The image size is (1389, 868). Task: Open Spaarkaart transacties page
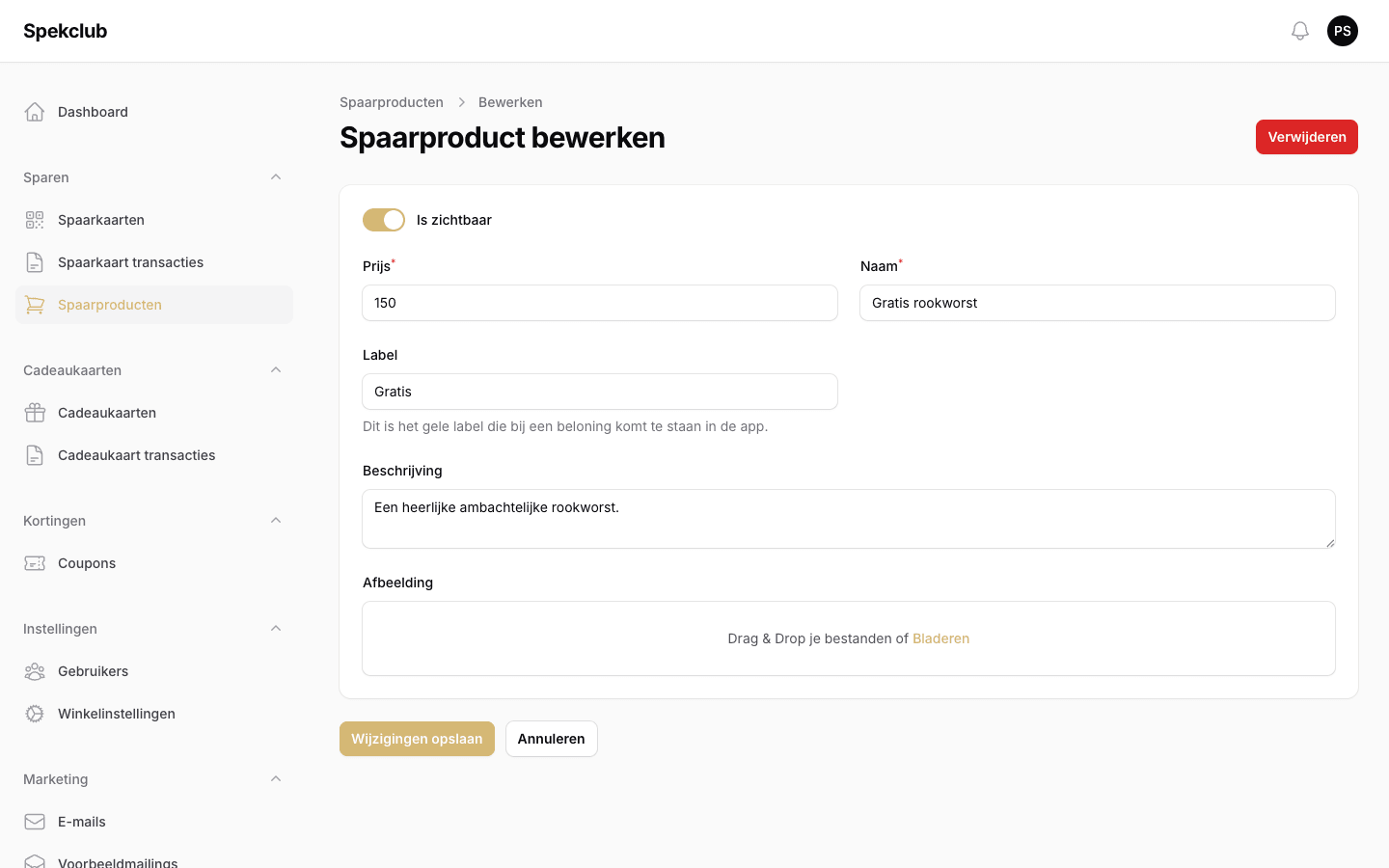point(154,262)
